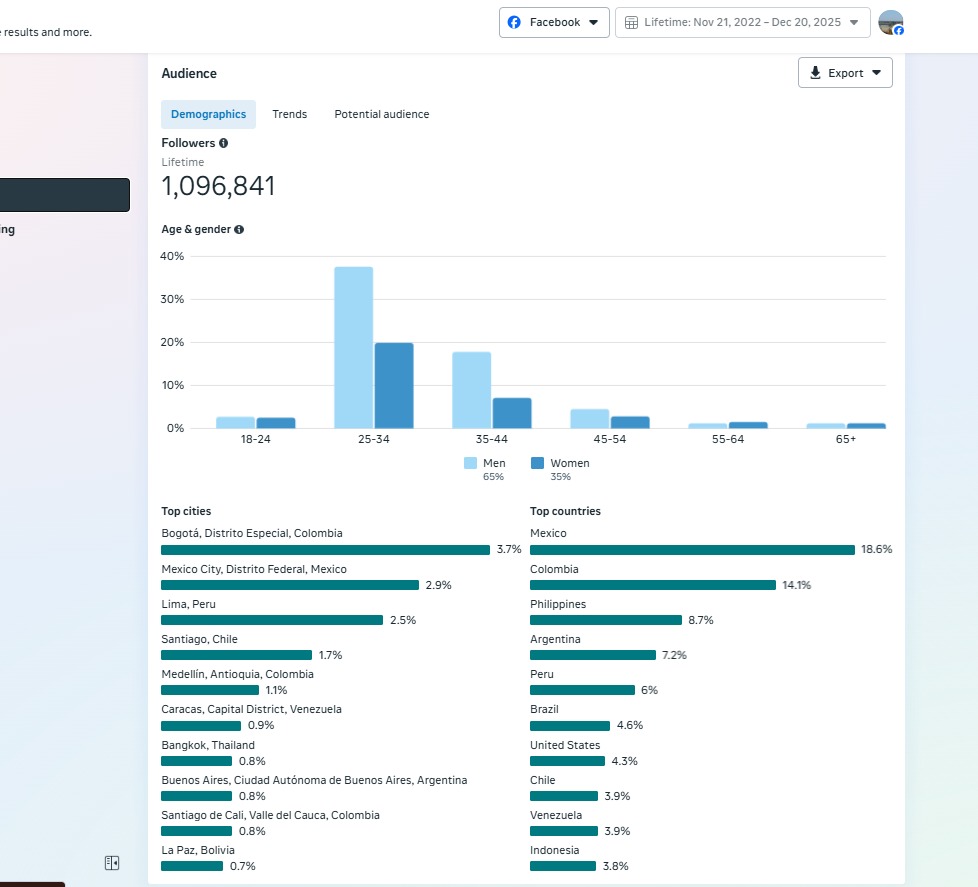Click the dark highlighted sidebar button

click(64, 195)
